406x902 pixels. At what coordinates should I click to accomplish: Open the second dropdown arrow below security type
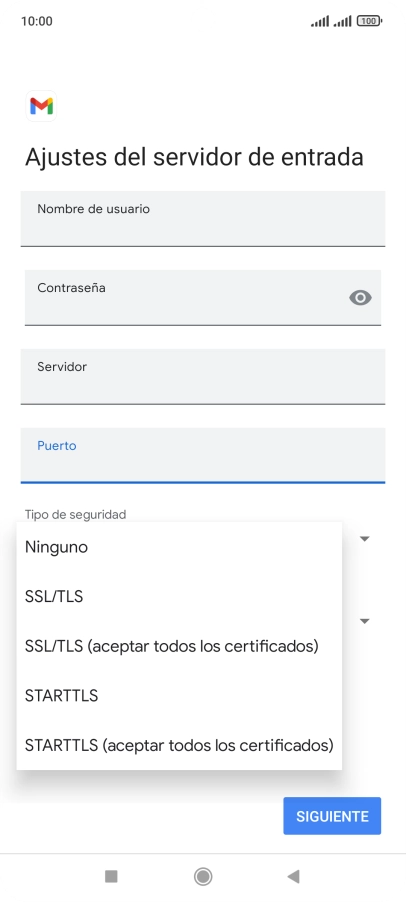point(365,621)
